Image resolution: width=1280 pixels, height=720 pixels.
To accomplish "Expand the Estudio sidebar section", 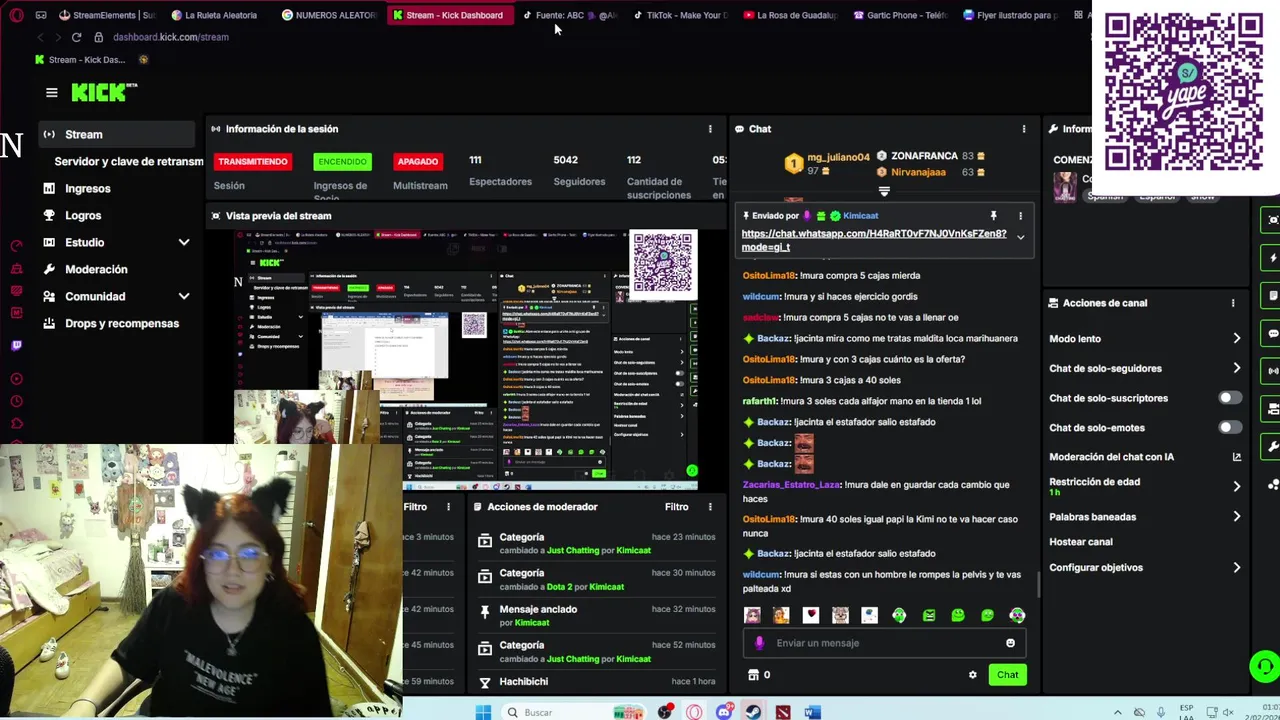I will click(x=184, y=242).
